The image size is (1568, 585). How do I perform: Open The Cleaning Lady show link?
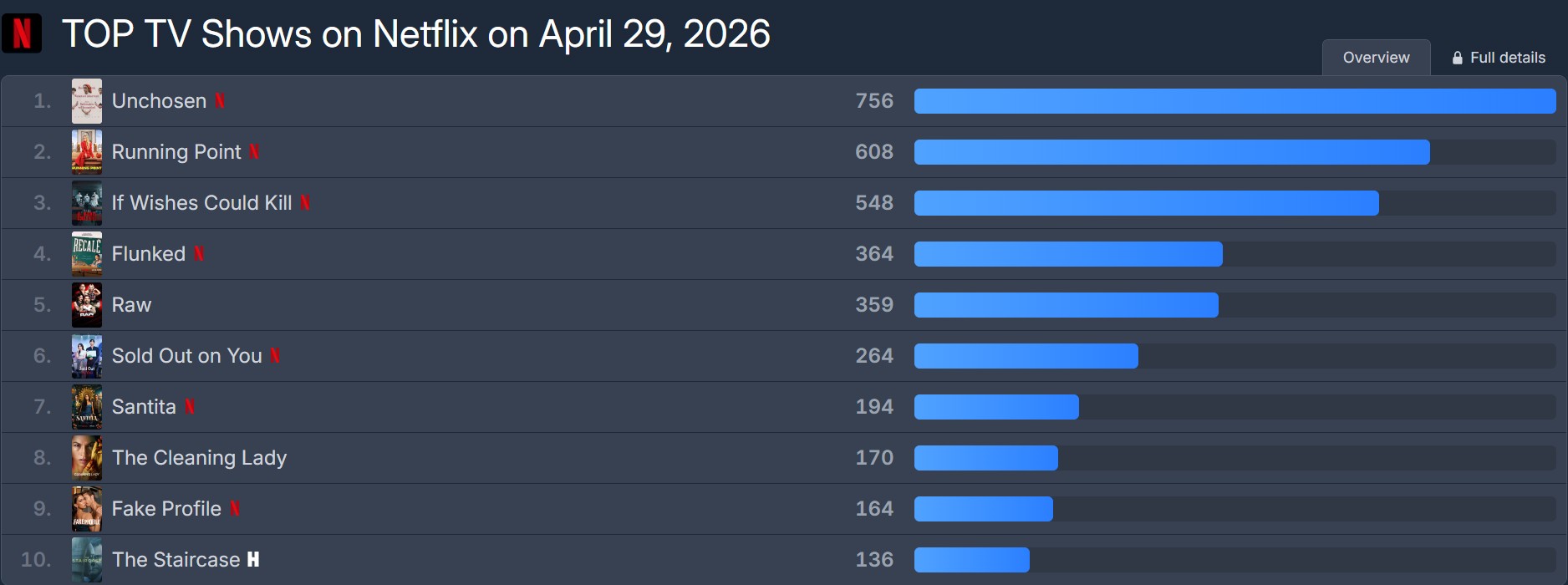(199, 458)
